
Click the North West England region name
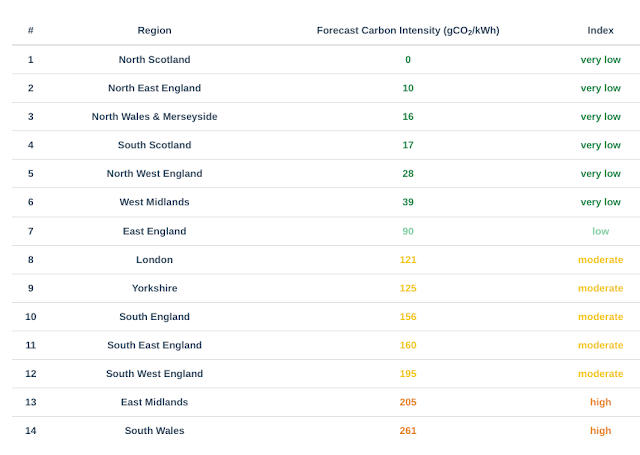click(x=154, y=174)
